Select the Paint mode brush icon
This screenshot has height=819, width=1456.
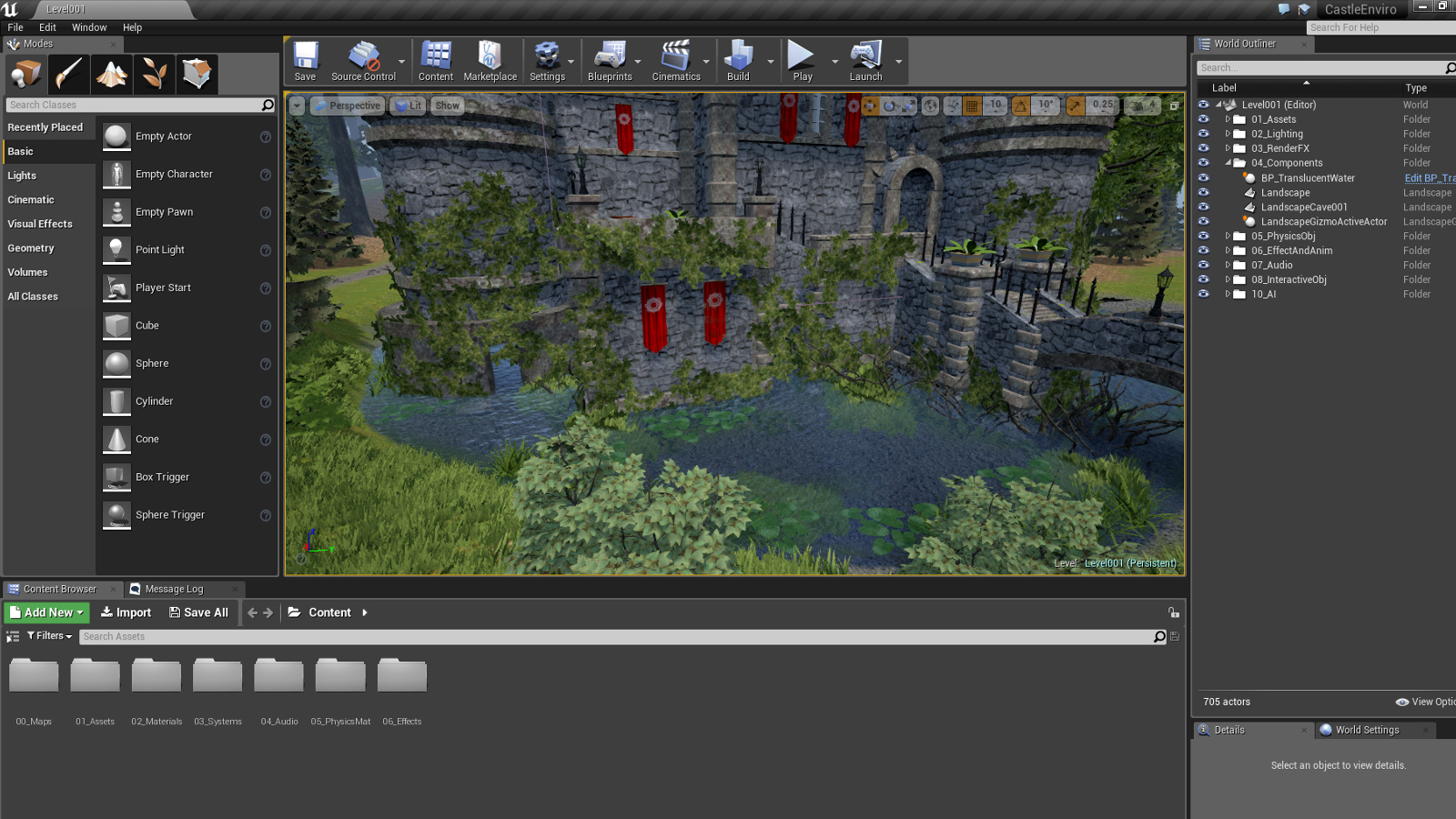(69, 74)
